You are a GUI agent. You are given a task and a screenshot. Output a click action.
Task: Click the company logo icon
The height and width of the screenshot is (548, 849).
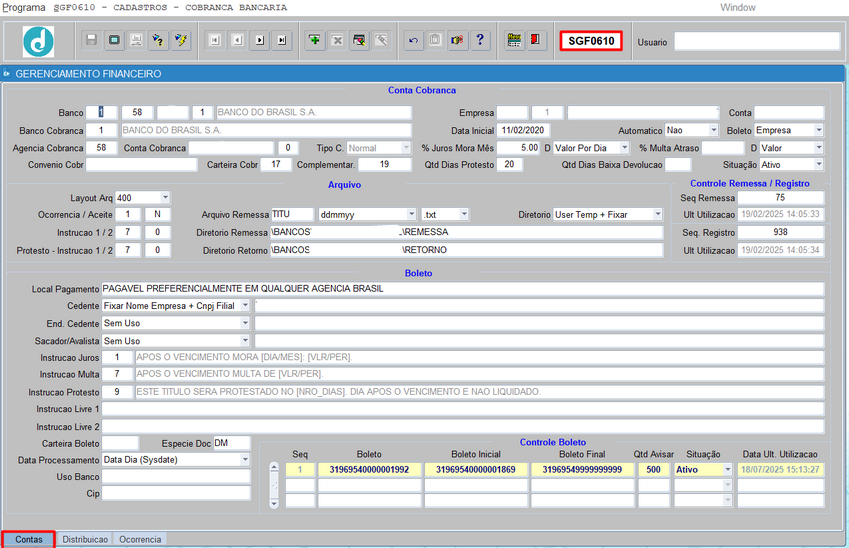click(x=38, y=42)
